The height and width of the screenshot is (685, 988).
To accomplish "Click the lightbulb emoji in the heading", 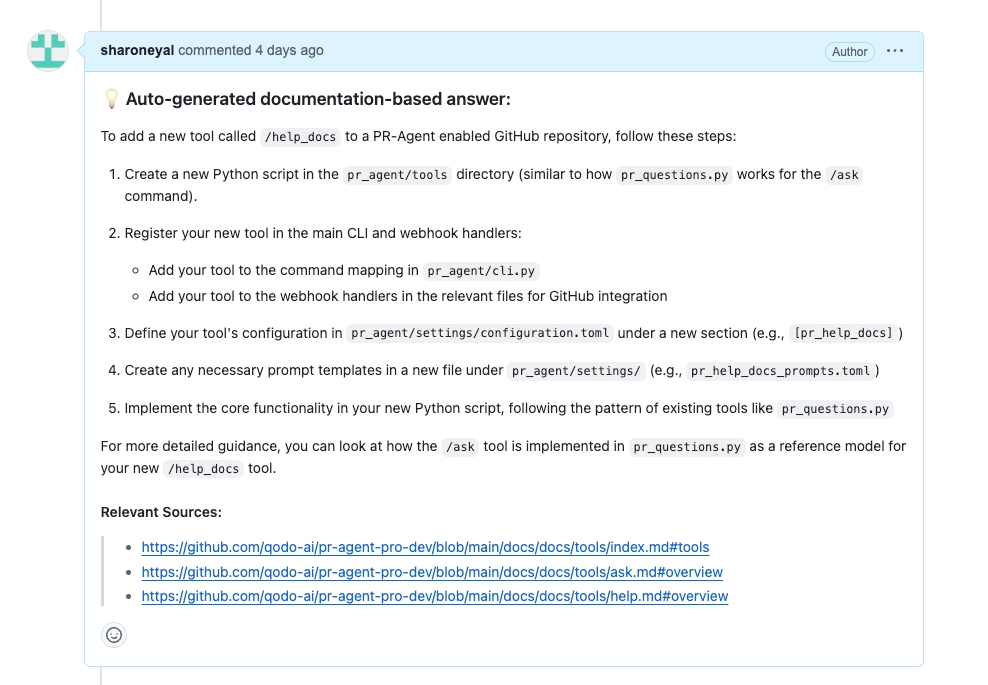I will pyautogui.click(x=111, y=99).
